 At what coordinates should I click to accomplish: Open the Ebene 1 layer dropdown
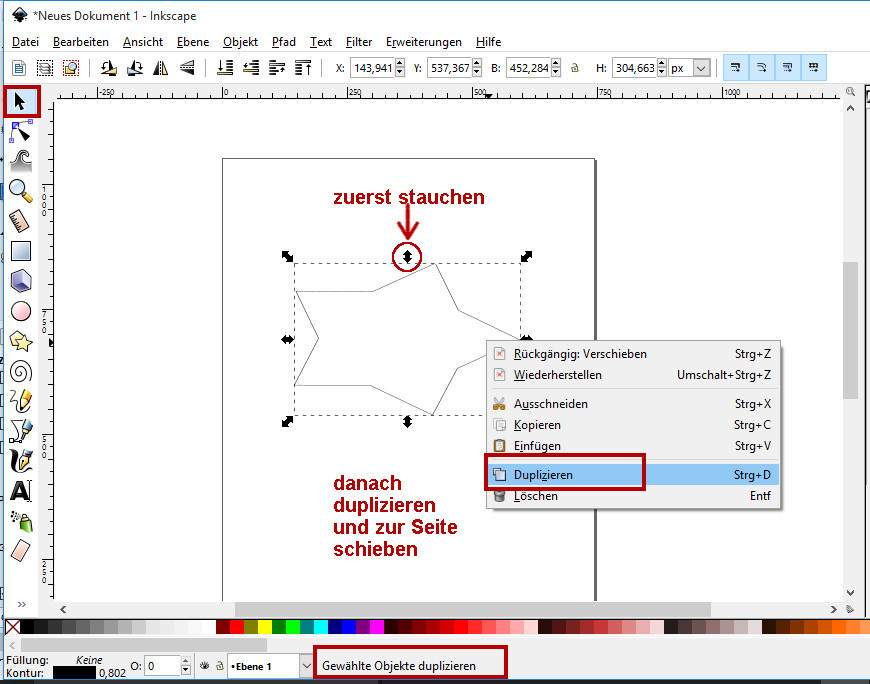click(x=305, y=665)
